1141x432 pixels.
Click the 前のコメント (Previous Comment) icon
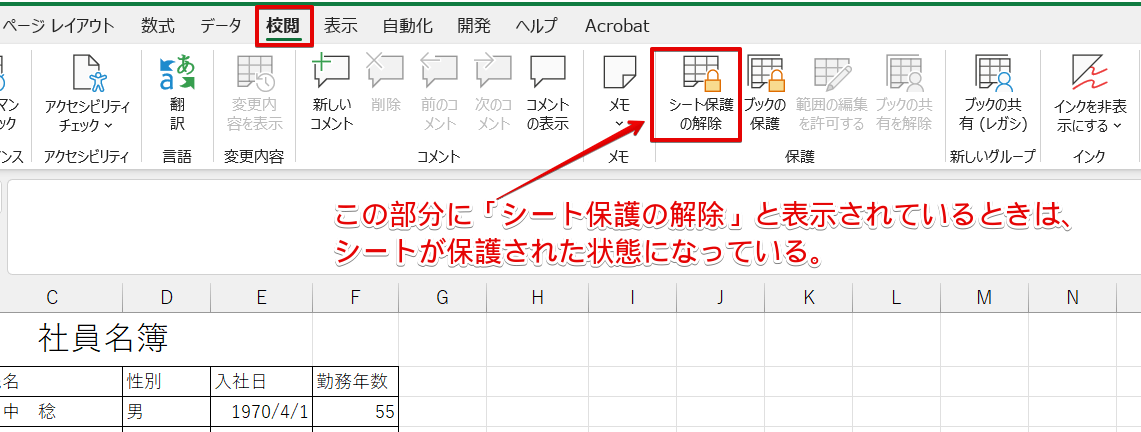[439, 93]
